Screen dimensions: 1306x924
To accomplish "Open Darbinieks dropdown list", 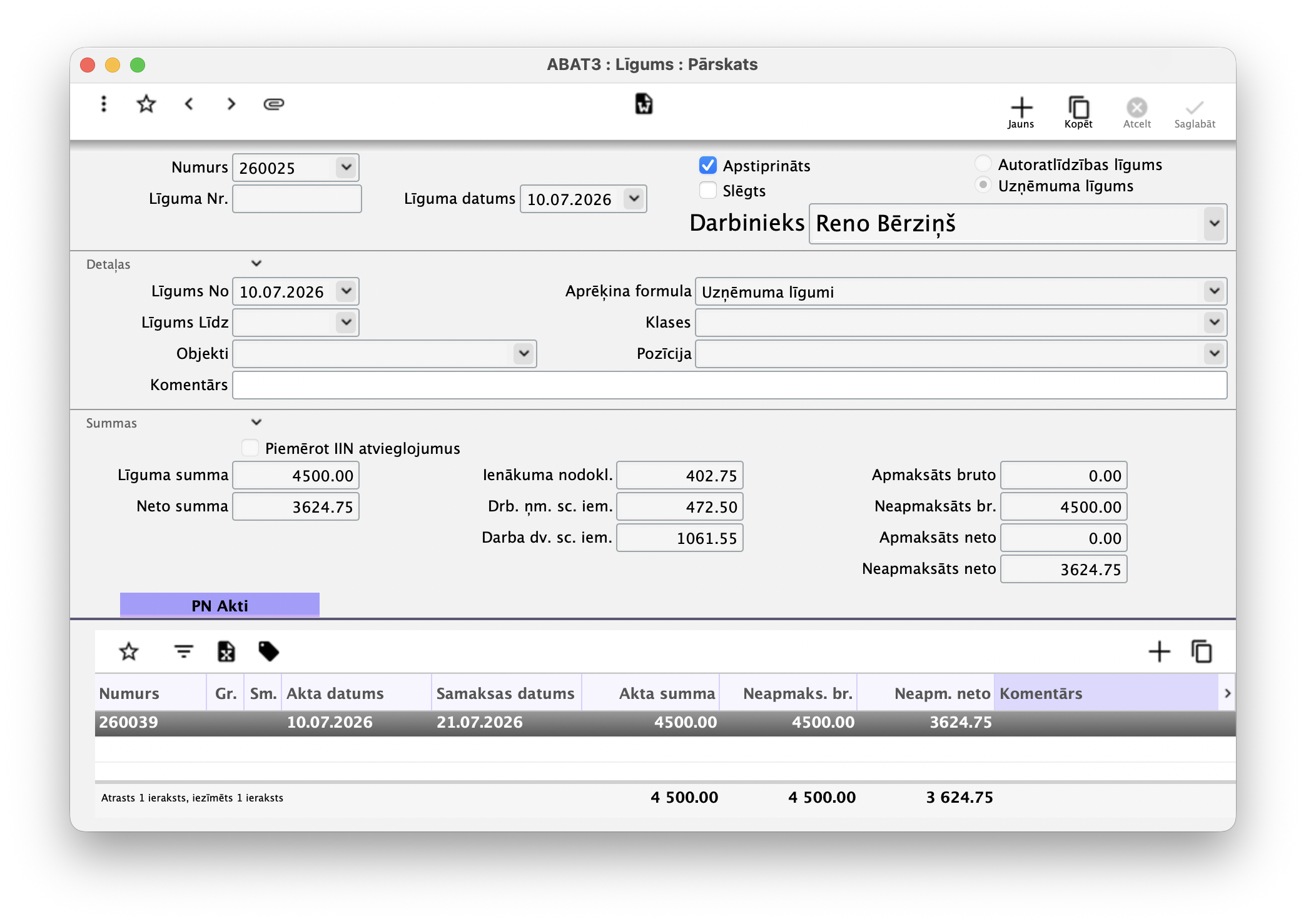I will pos(1214,223).
